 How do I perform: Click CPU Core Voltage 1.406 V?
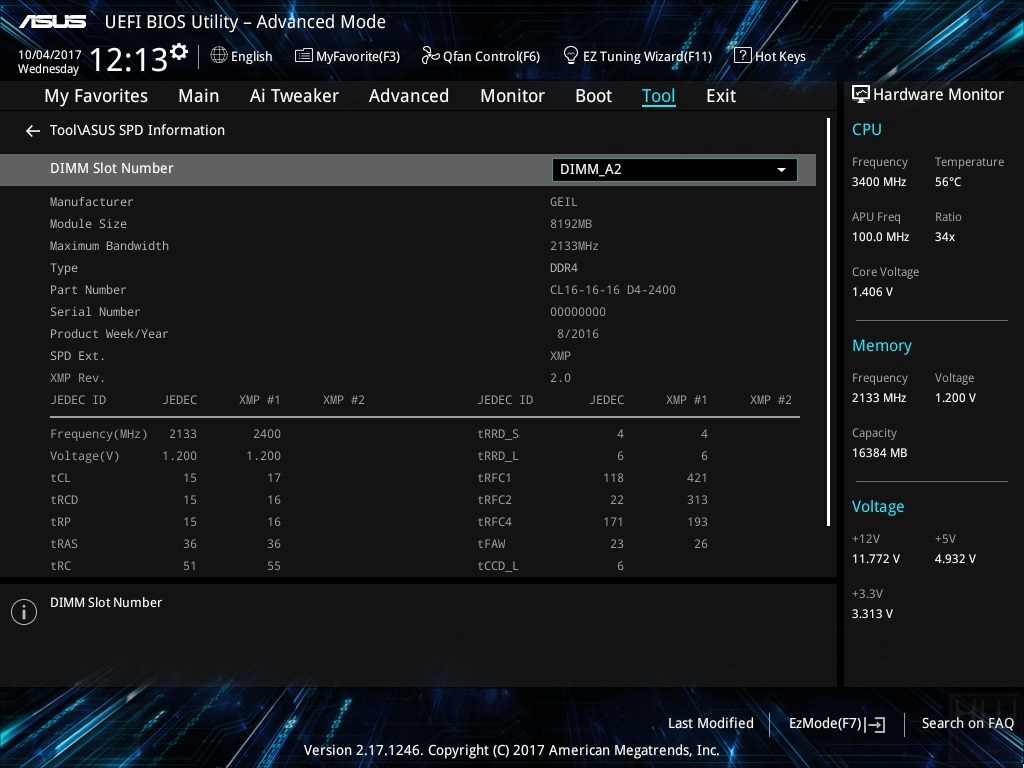[x=872, y=292]
